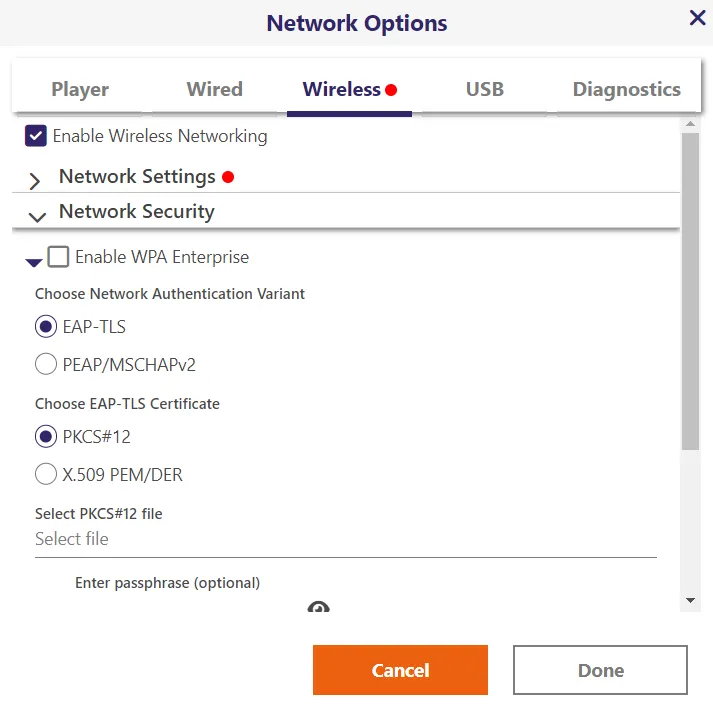Select PEAP/MSCHAPv2 authentication variant
The width and height of the screenshot is (713, 715).
point(46,364)
